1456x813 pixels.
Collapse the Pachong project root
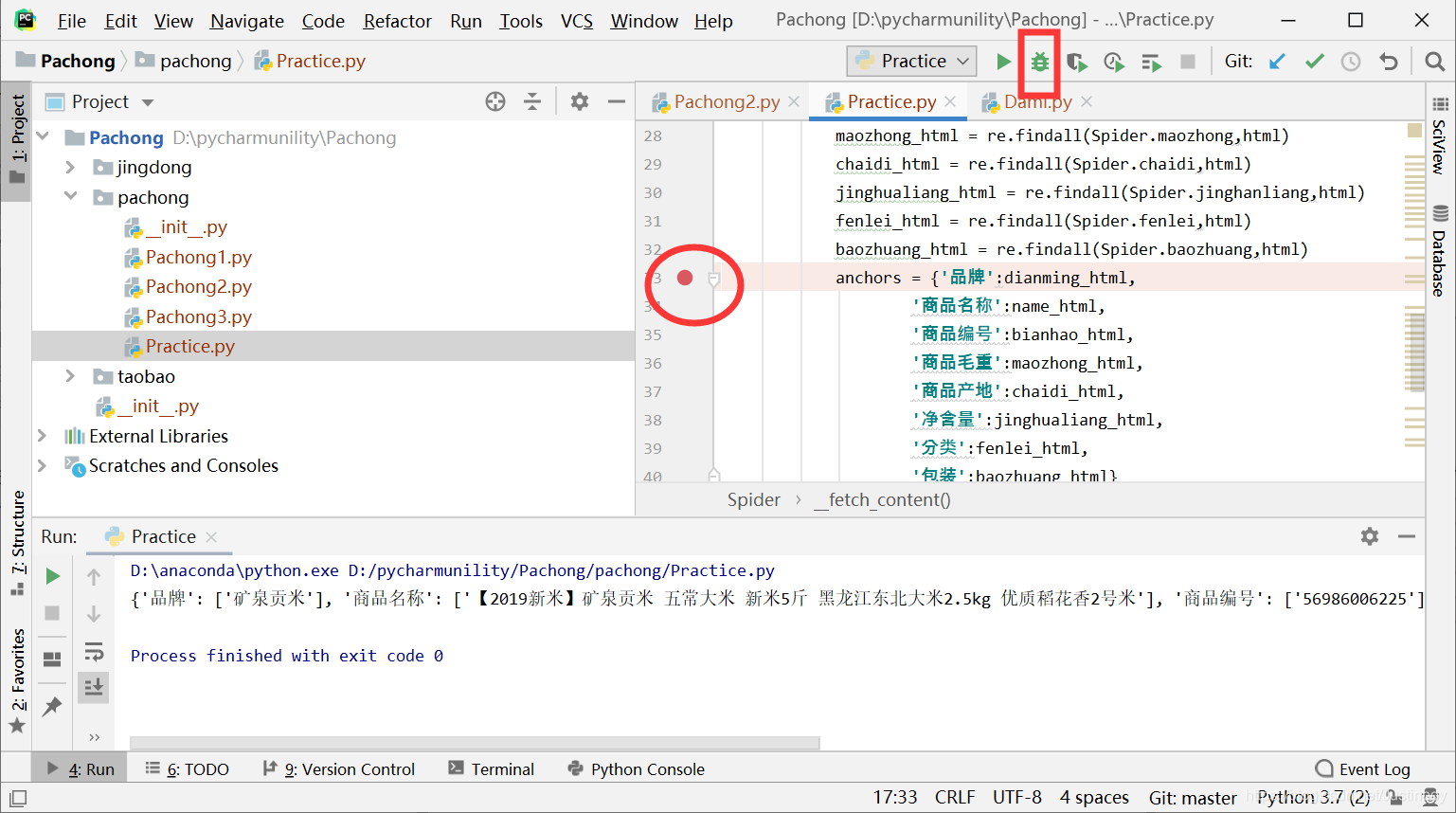pos(42,137)
